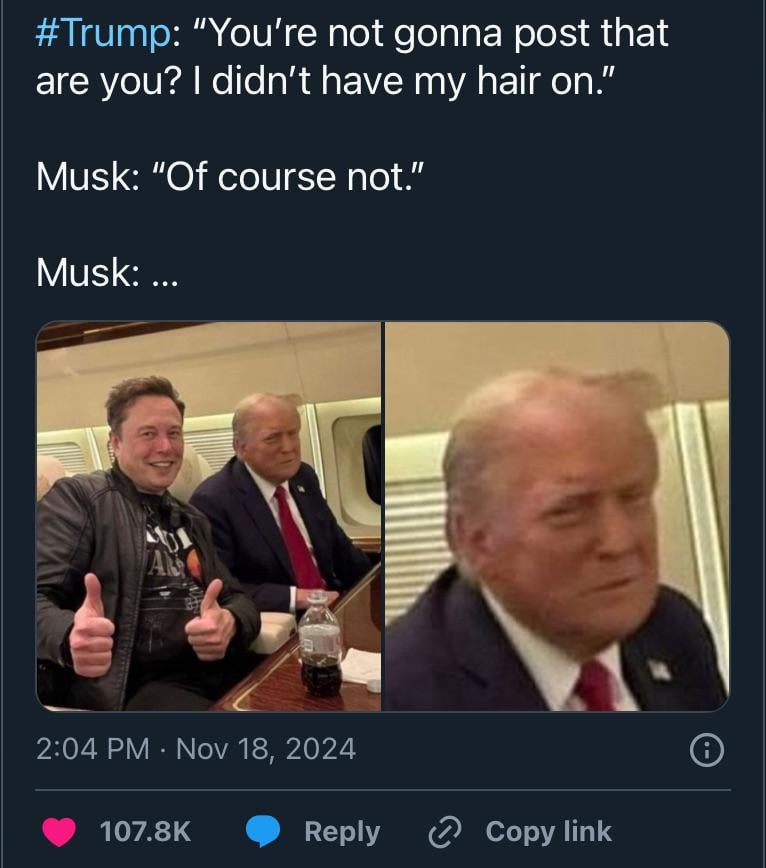Click the Copy link text
The image size is (766, 868).
tap(548, 831)
